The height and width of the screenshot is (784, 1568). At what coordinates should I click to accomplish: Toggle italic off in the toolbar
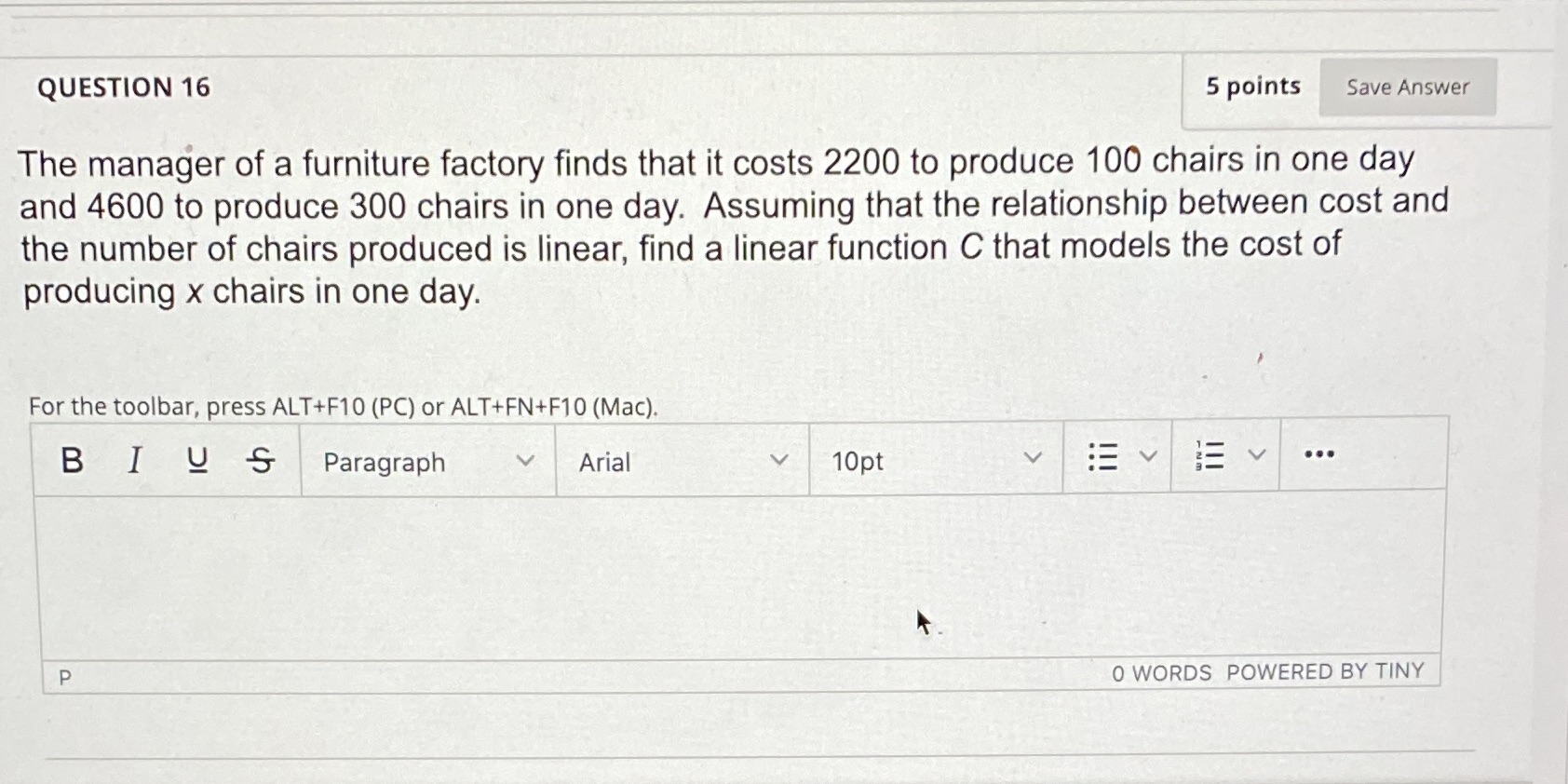click(x=133, y=457)
